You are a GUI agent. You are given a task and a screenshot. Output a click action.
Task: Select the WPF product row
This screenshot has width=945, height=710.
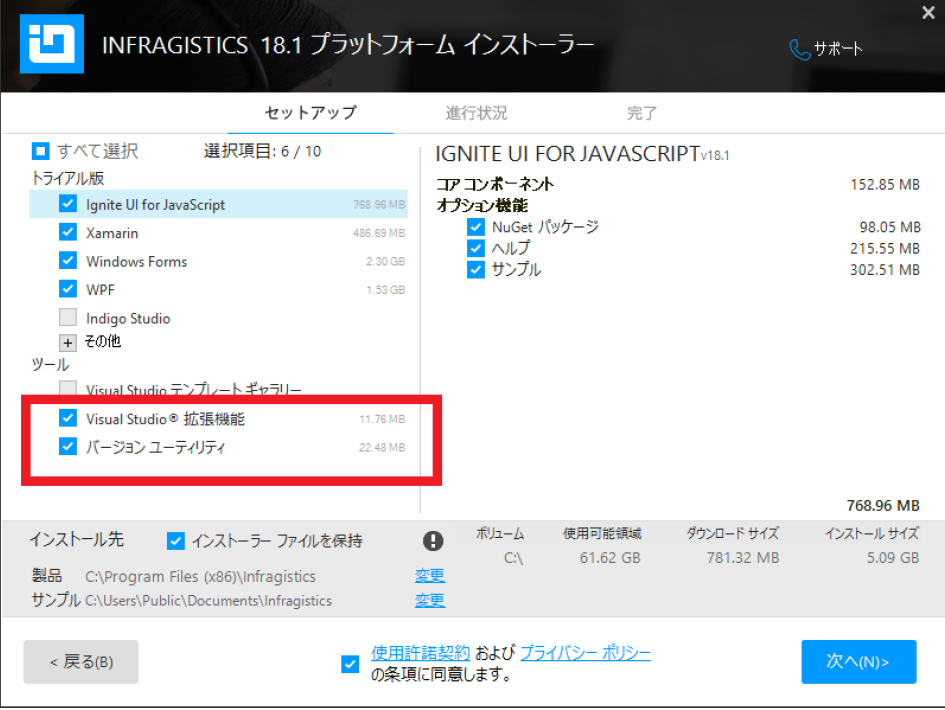(x=218, y=289)
